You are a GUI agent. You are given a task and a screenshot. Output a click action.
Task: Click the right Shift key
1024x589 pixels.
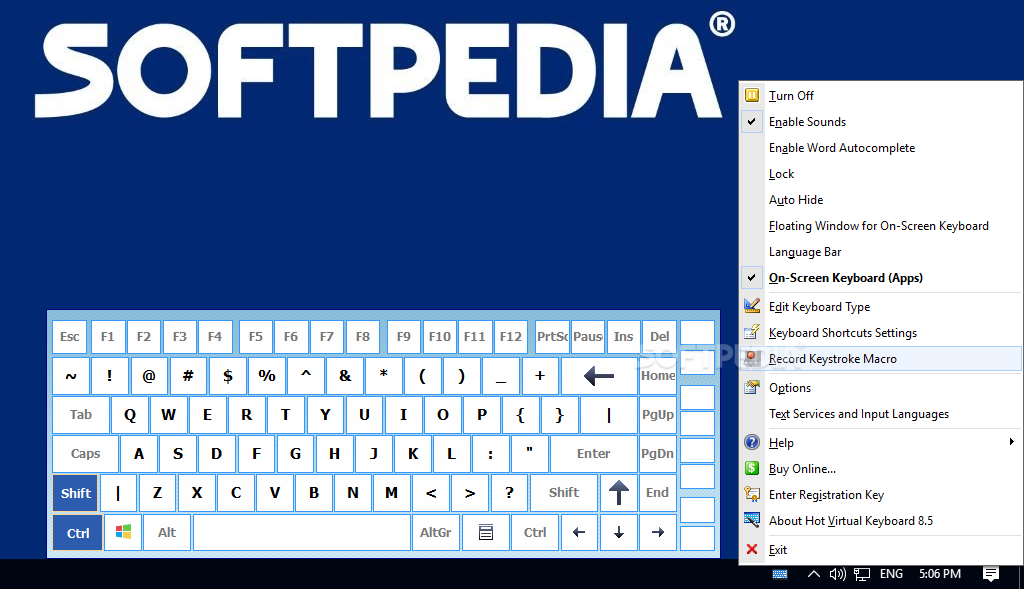coord(564,493)
